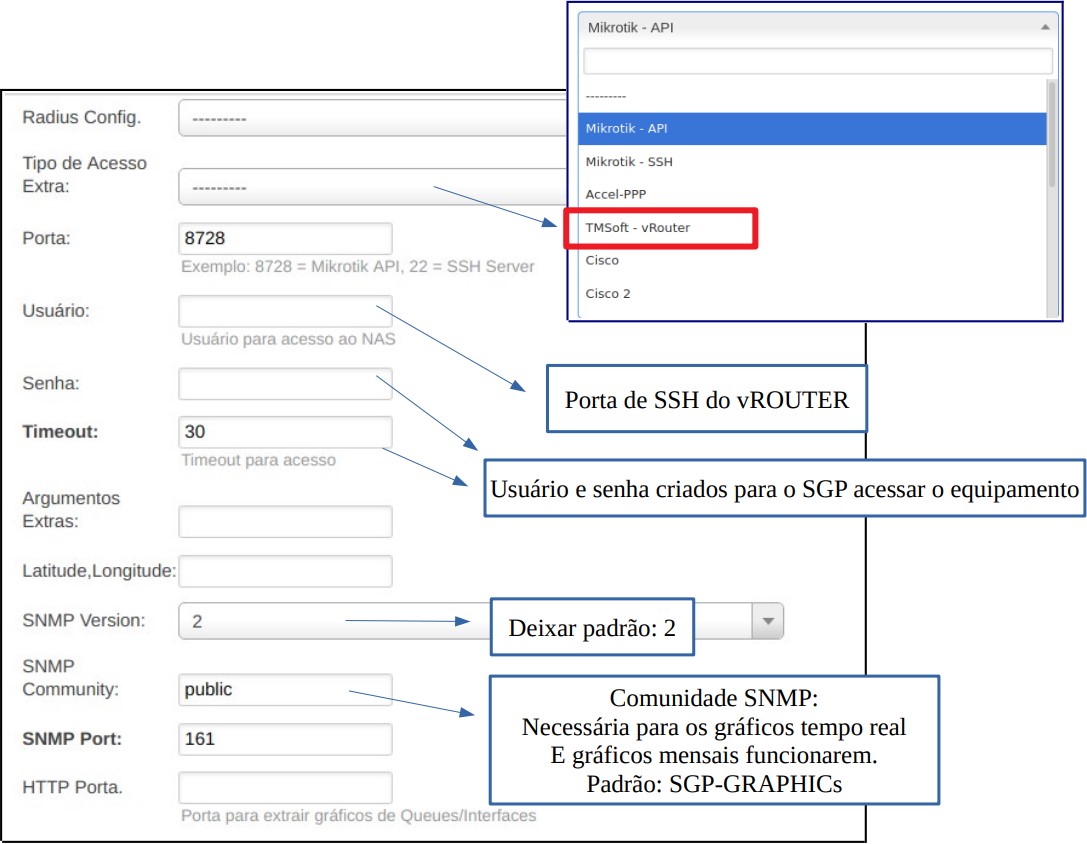Image resolution: width=1087 pixels, height=844 pixels.
Task: Focus the Senha password field
Action: 285,384
